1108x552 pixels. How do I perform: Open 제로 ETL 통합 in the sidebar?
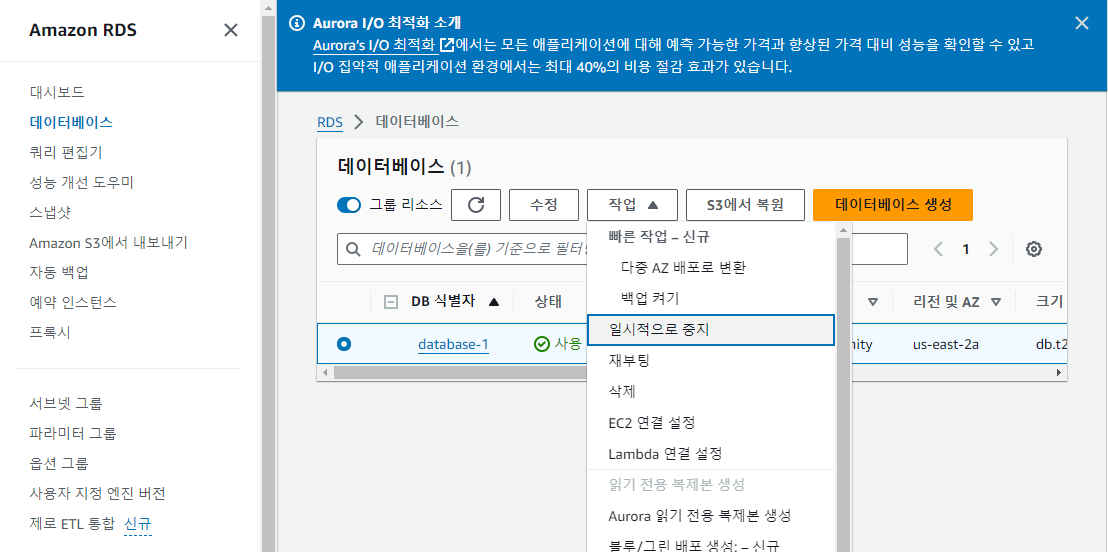pyautogui.click(x=71, y=524)
